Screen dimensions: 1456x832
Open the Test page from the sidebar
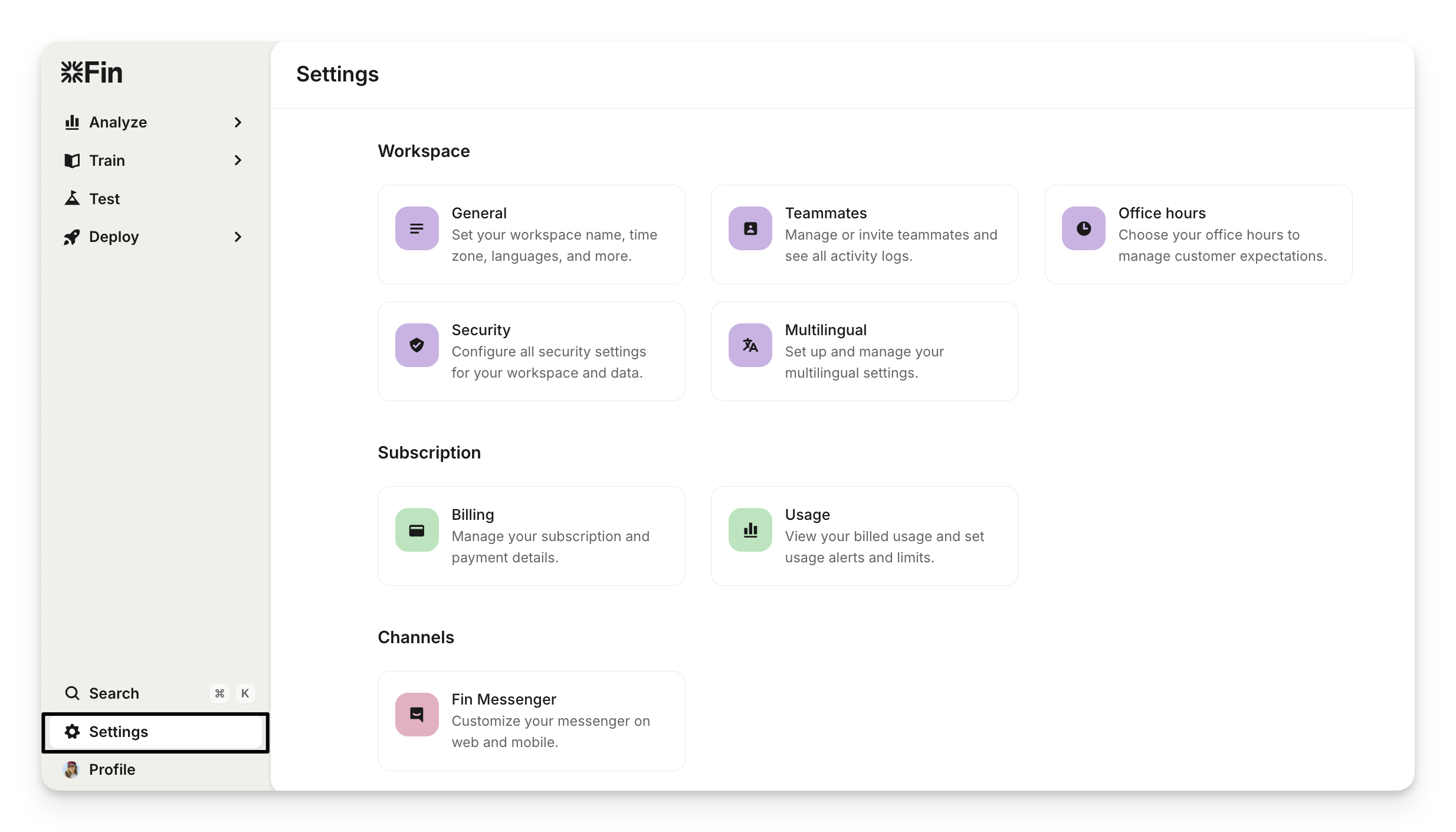pos(104,199)
